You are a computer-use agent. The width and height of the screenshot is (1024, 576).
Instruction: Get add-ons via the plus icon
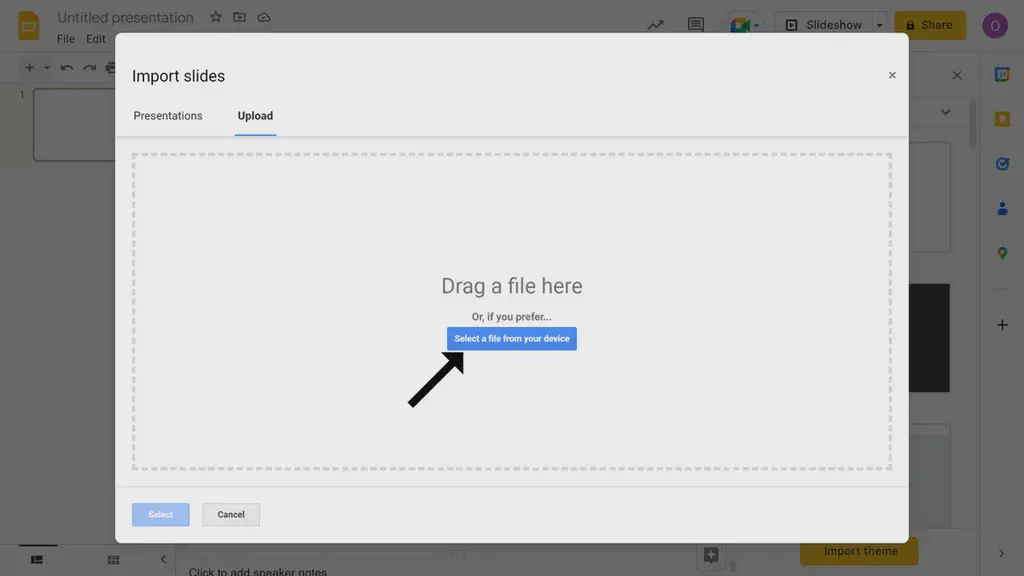pos(1002,323)
